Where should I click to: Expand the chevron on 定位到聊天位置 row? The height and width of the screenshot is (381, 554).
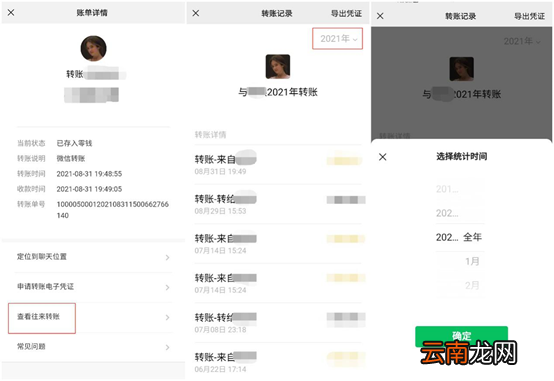click(167, 258)
